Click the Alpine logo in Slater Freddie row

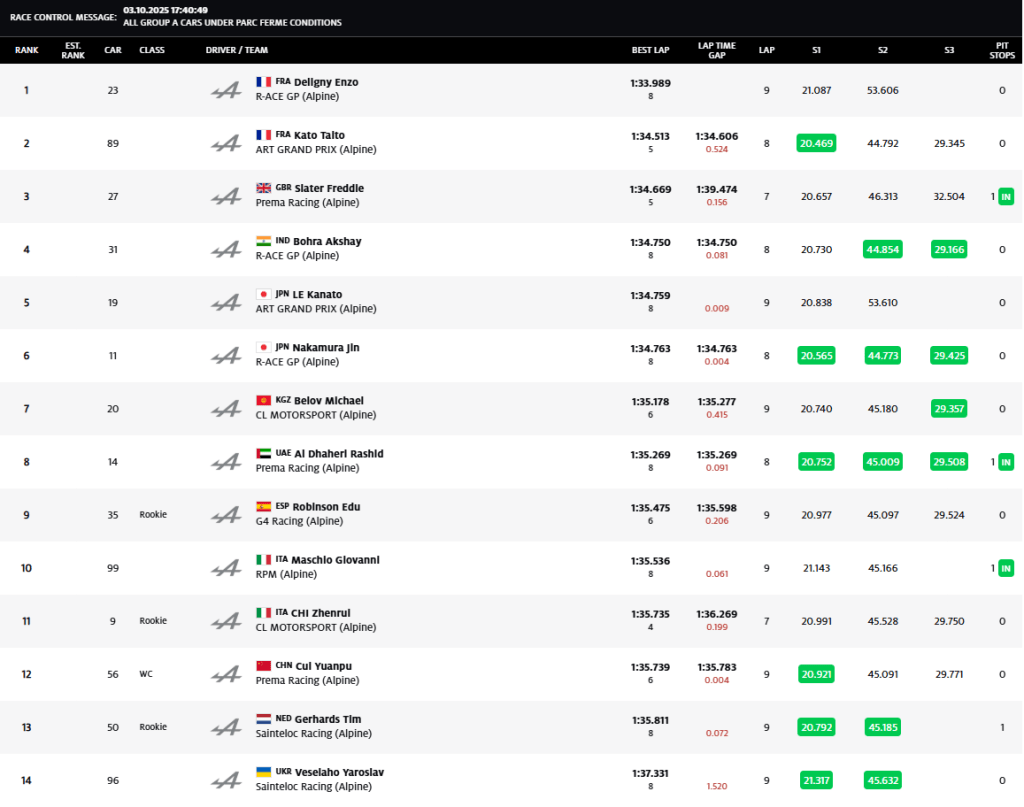pos(226,197)
